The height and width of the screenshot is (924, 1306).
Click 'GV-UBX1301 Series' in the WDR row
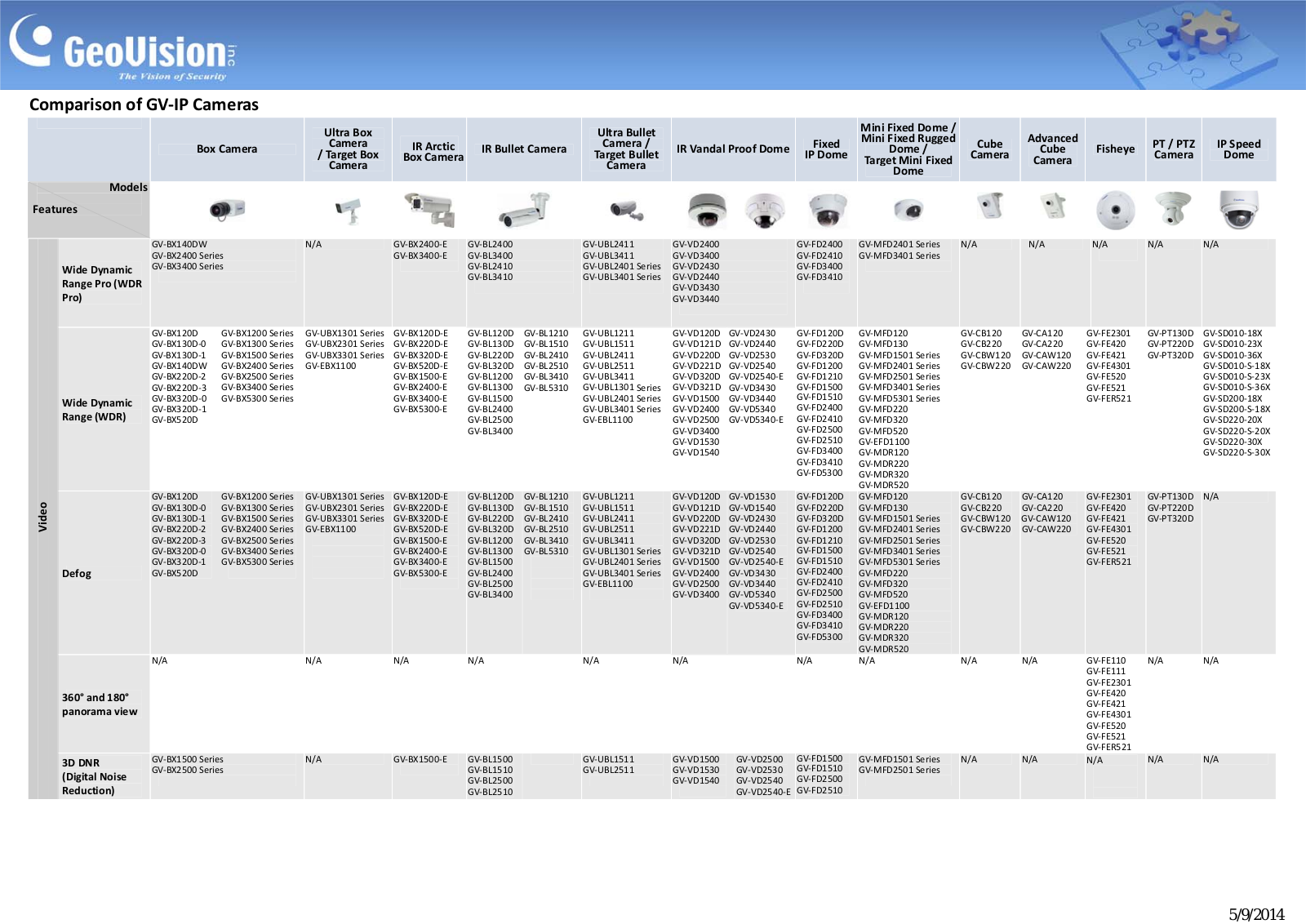click(x=344, y=334)
